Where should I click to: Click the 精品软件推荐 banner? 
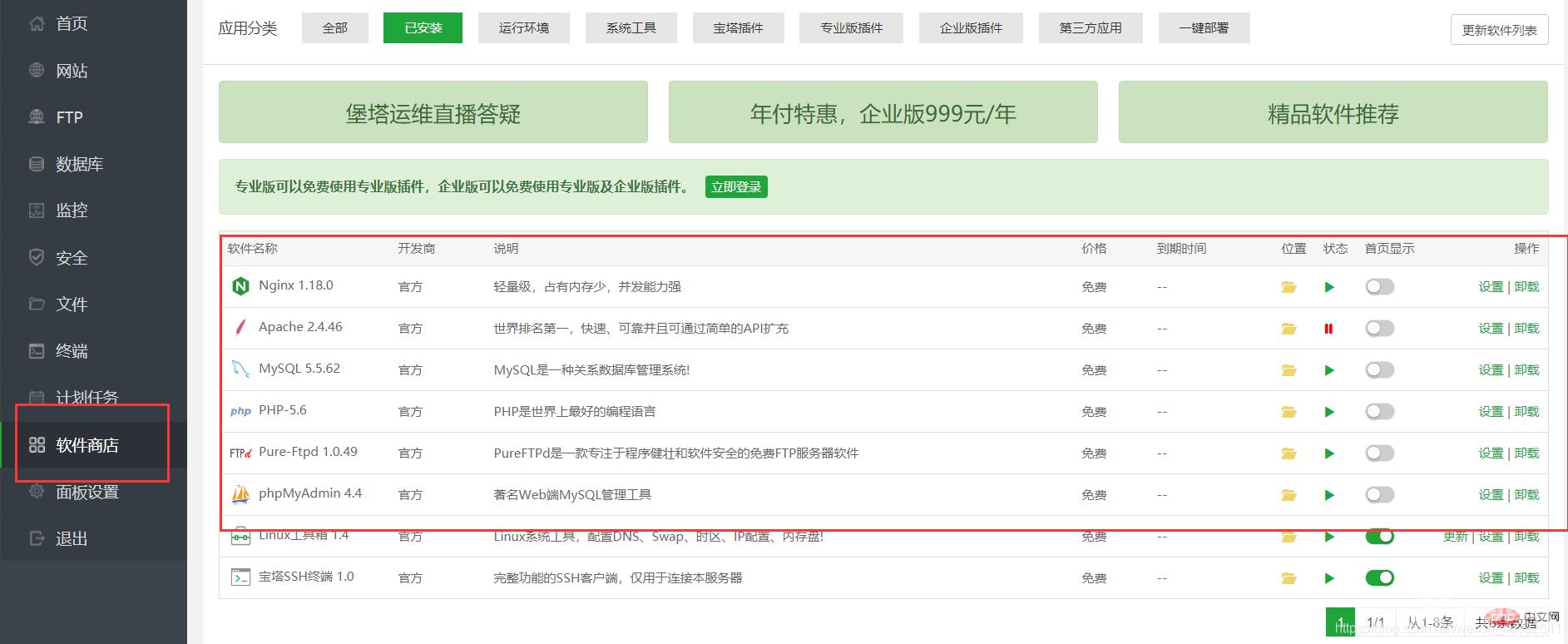pyautogui.click(x=1333, y=113)
